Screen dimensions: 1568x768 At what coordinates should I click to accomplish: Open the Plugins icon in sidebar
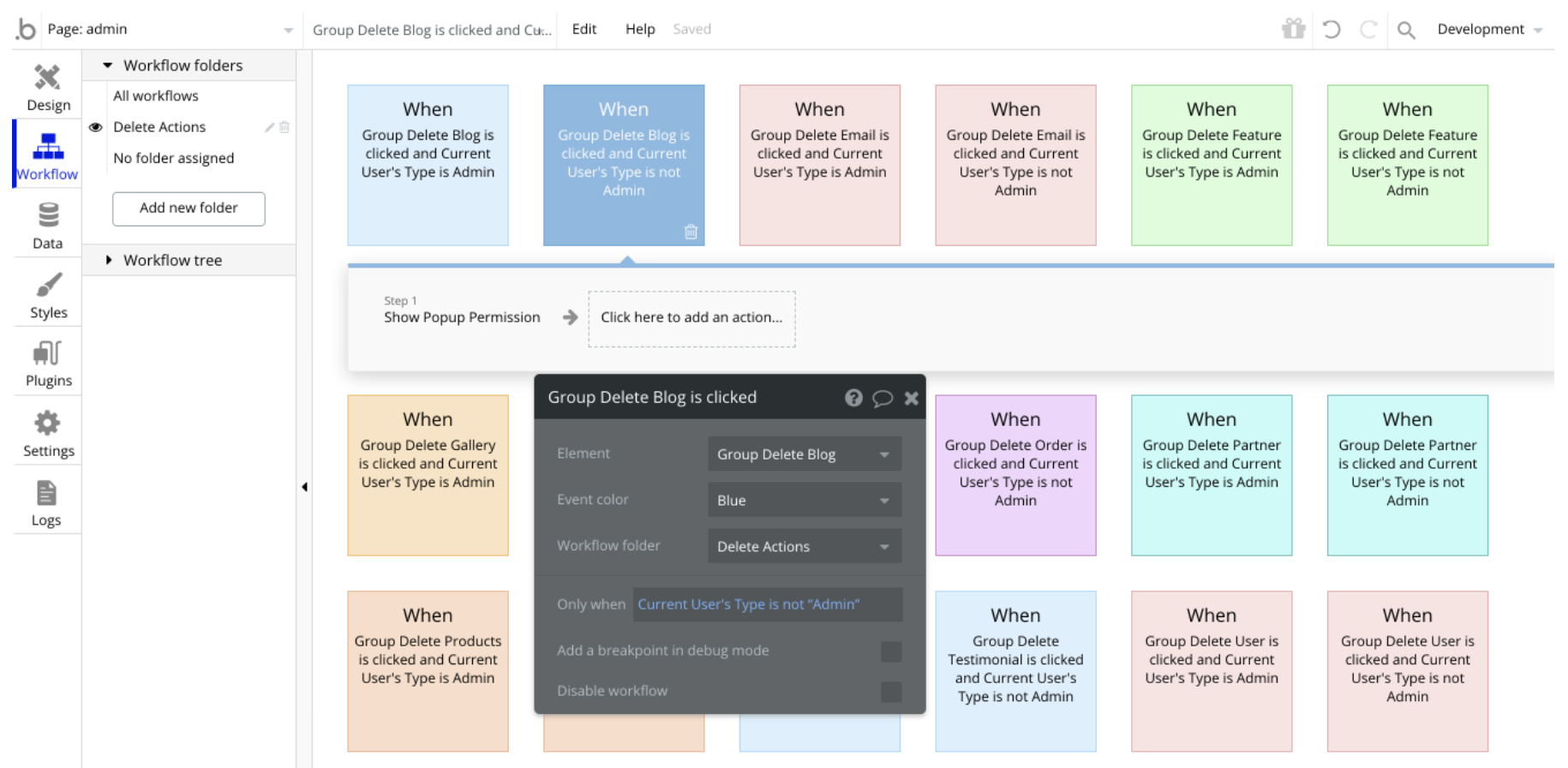coord(48,353)
